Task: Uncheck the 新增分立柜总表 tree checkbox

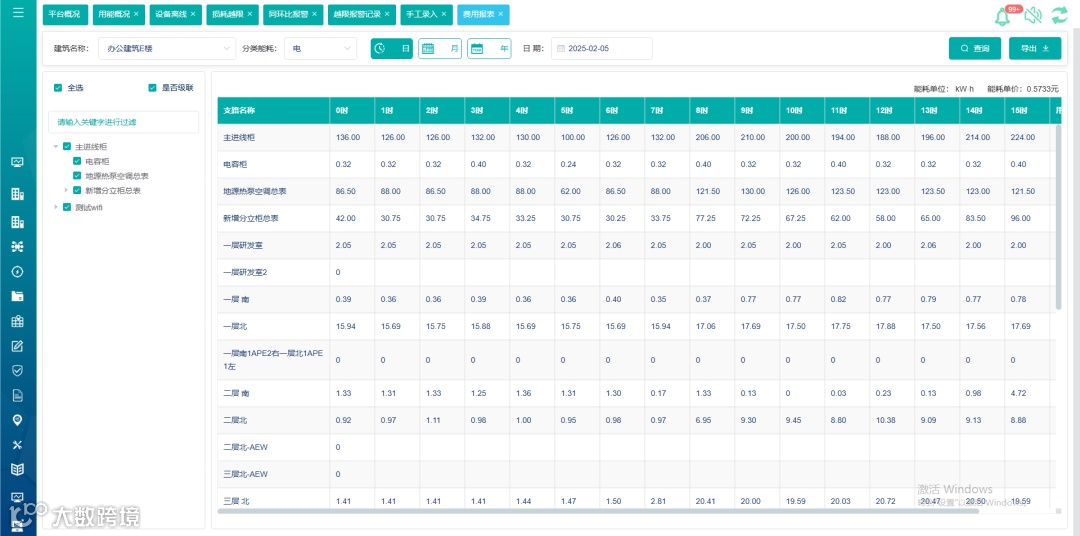Action: (77, 190)
